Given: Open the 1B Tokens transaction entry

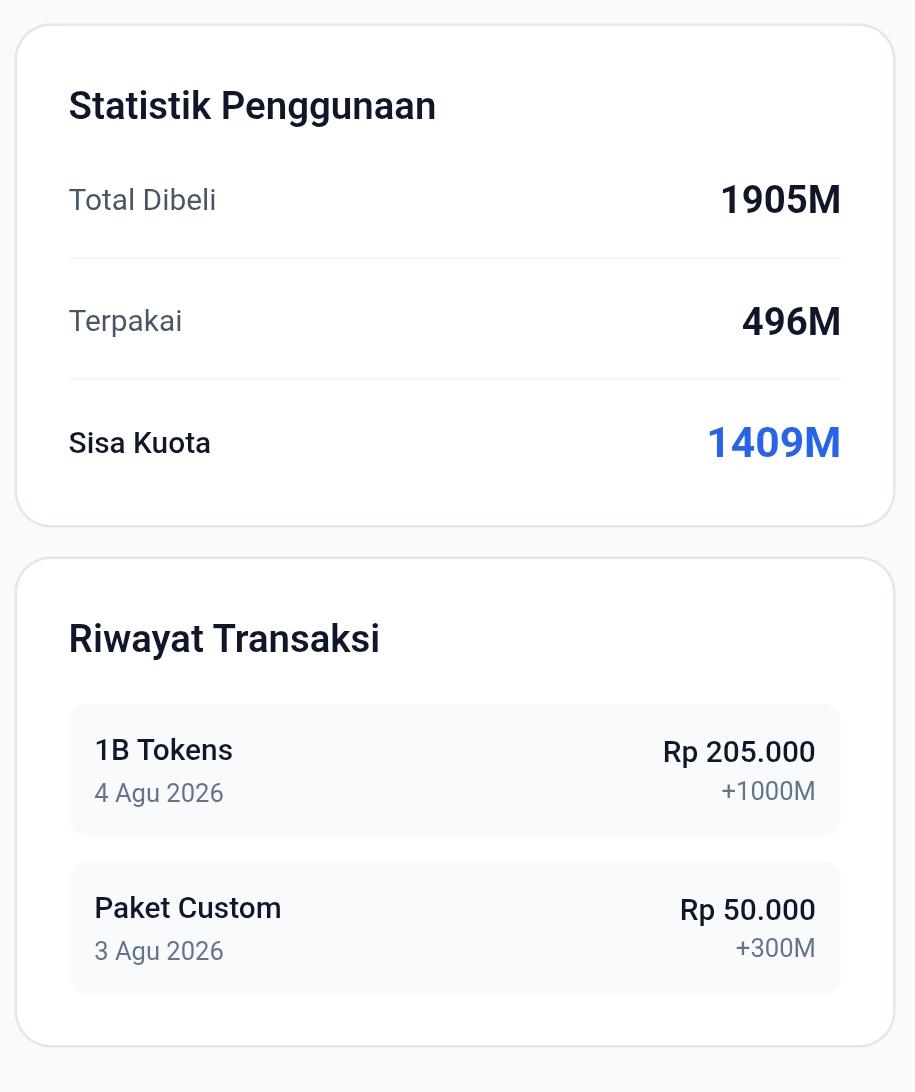Looking at the screenshot, I should coord(455,770).
